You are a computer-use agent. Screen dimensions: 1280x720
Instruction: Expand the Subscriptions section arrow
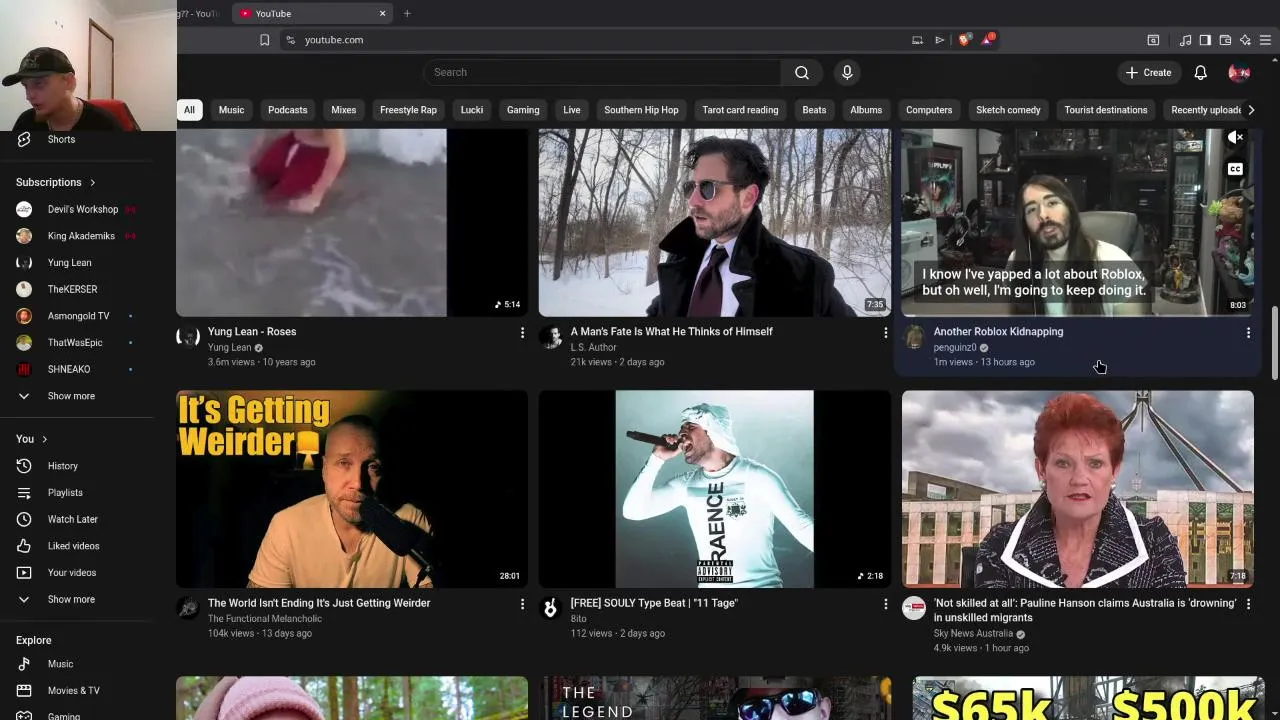pyautogui.click(x=92, y=183)
